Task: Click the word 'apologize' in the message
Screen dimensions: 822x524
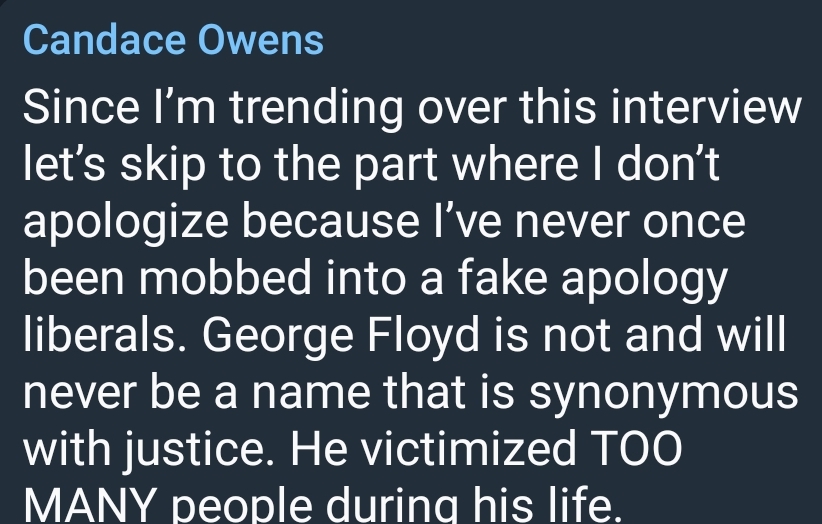Action: click(126, 224)
